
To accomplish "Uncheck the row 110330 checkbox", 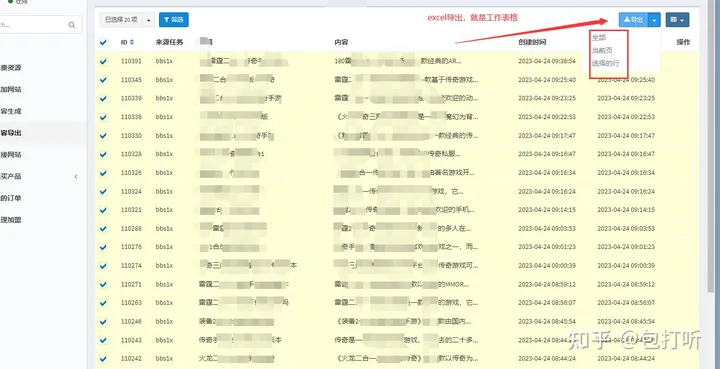I will pos(103,135).
